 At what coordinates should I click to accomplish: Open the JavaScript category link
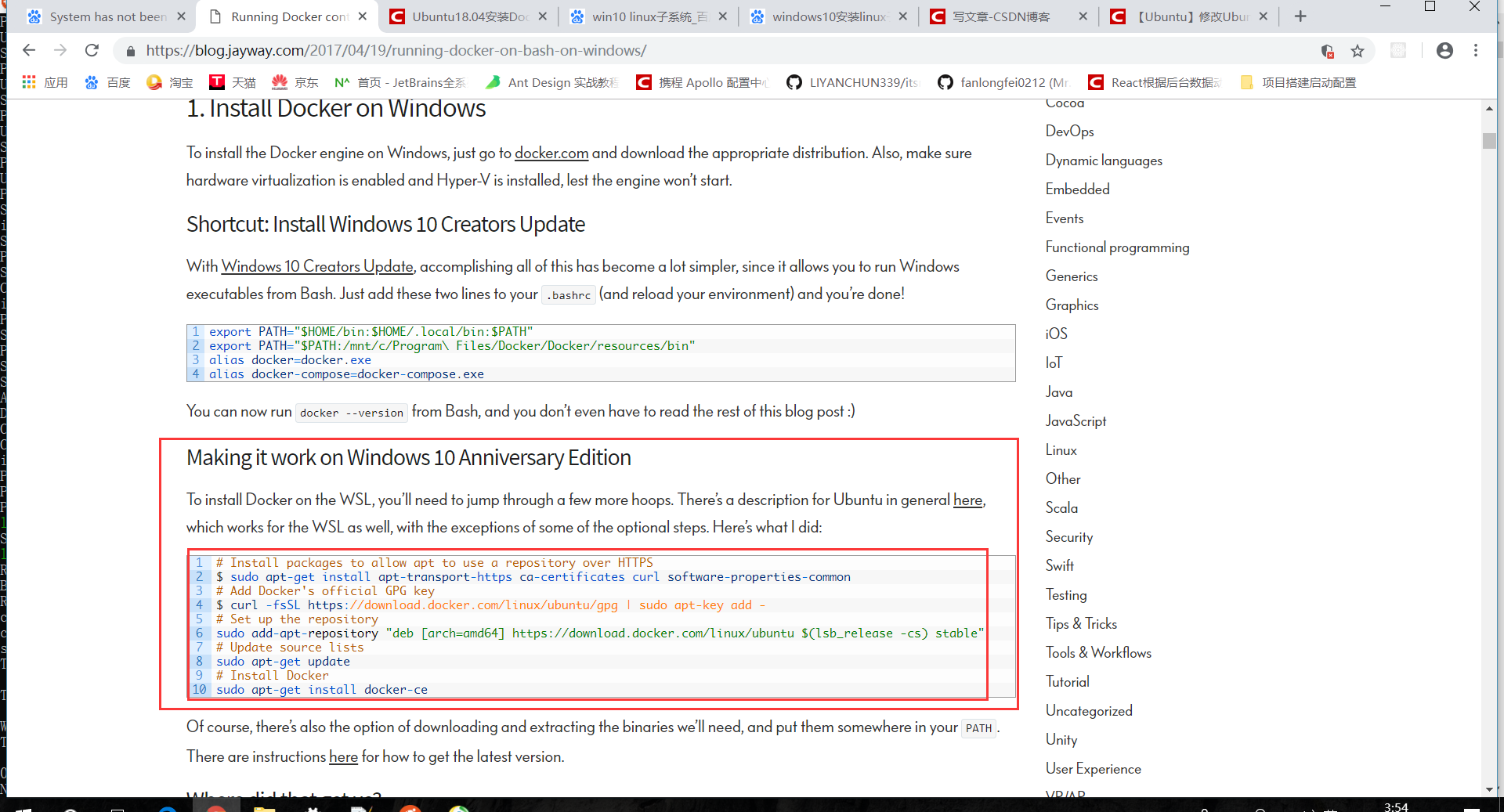(1076, 421)
